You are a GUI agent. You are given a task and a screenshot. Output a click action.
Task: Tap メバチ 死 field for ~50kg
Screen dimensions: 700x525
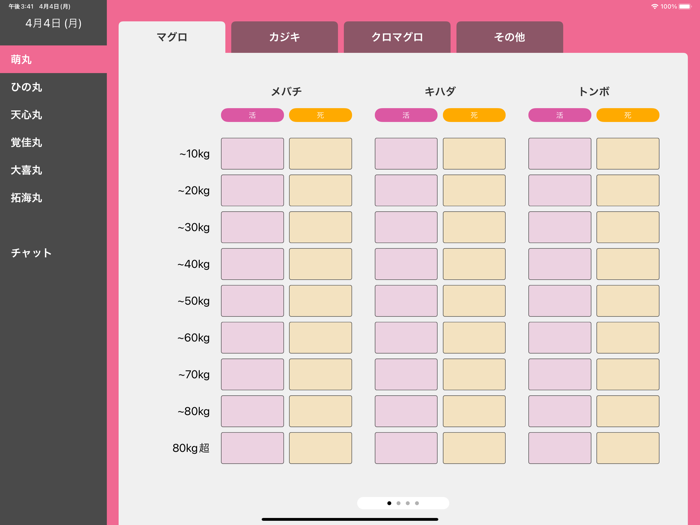(x=321, y=301)
